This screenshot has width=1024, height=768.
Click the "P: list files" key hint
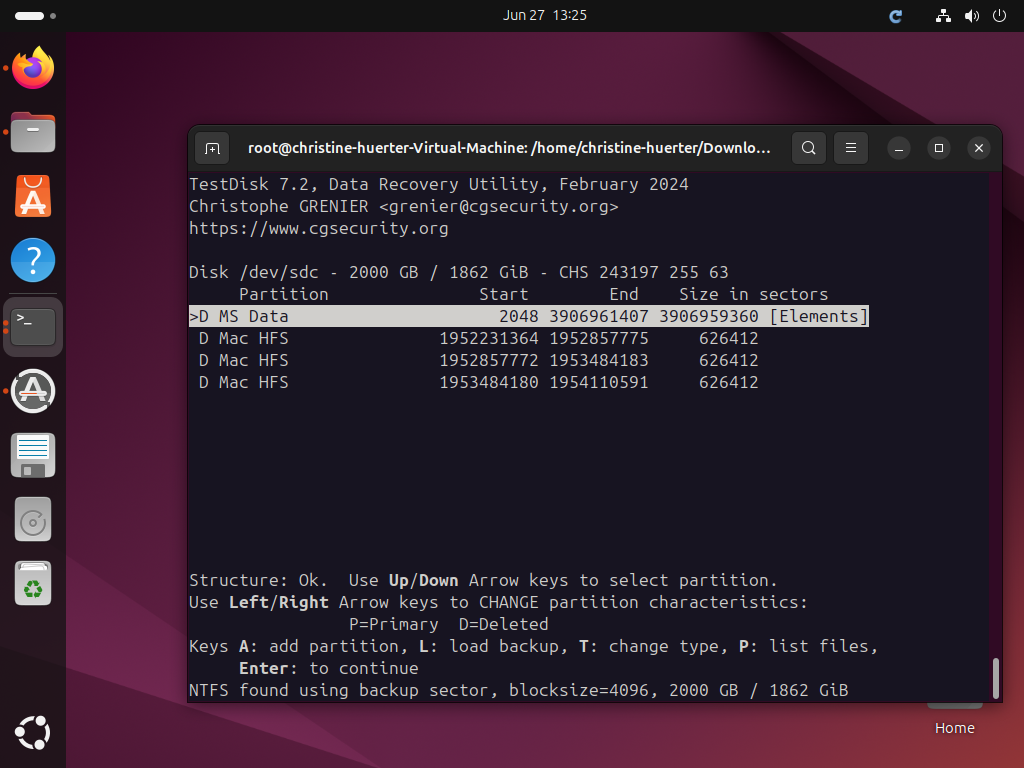(x=808, y=647)
